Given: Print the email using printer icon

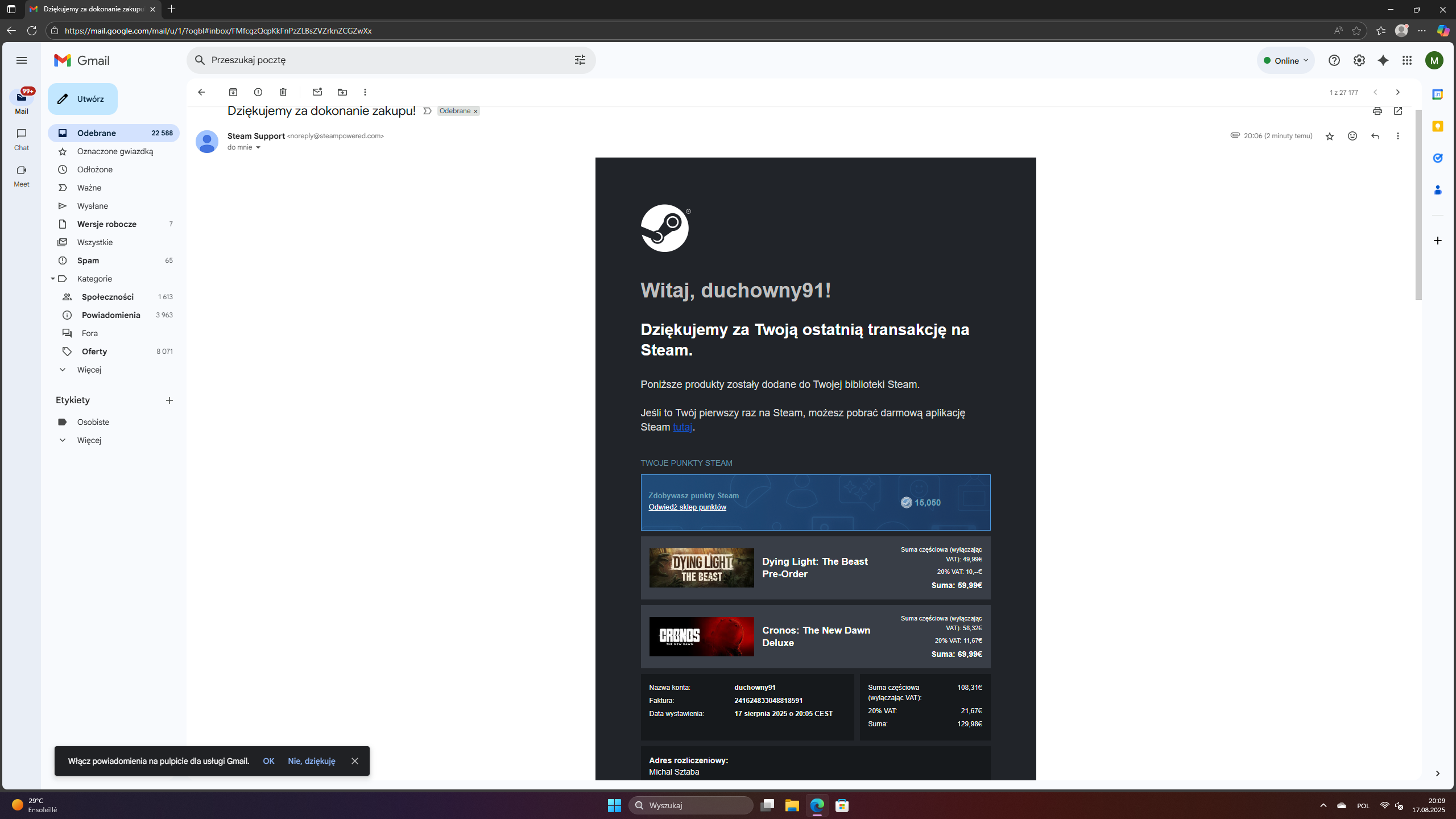Looking at the screenshot, I should [x=1377, y=111].
